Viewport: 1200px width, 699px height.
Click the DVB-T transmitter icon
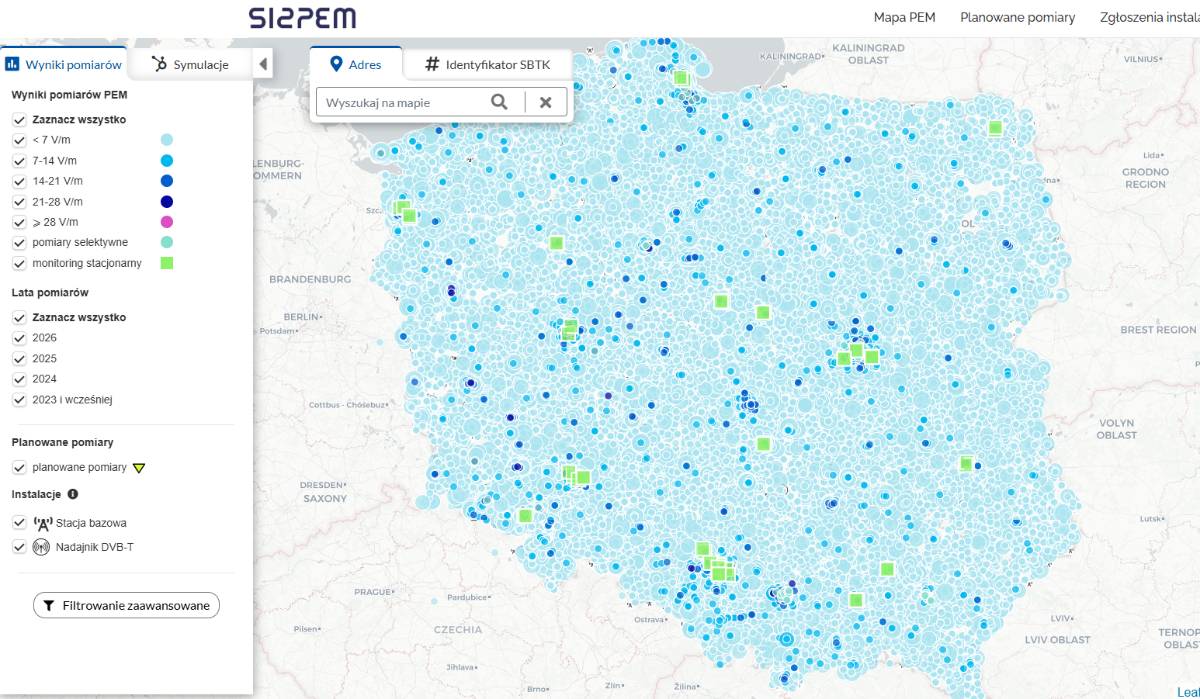42,547
